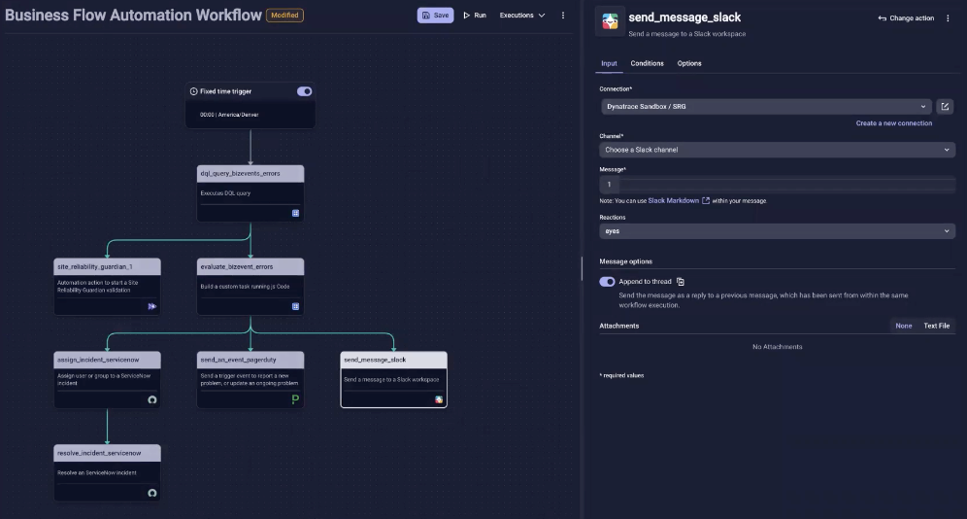
Task: Select the site_reliability_guardian_1 node
Action: point(107,287)
